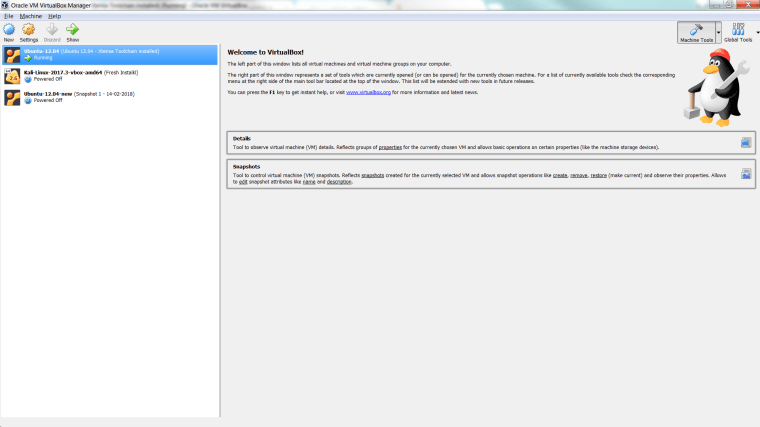Close the VirtualBox Manager window
This screenshot has height=427, width=760.
point(748,4)
